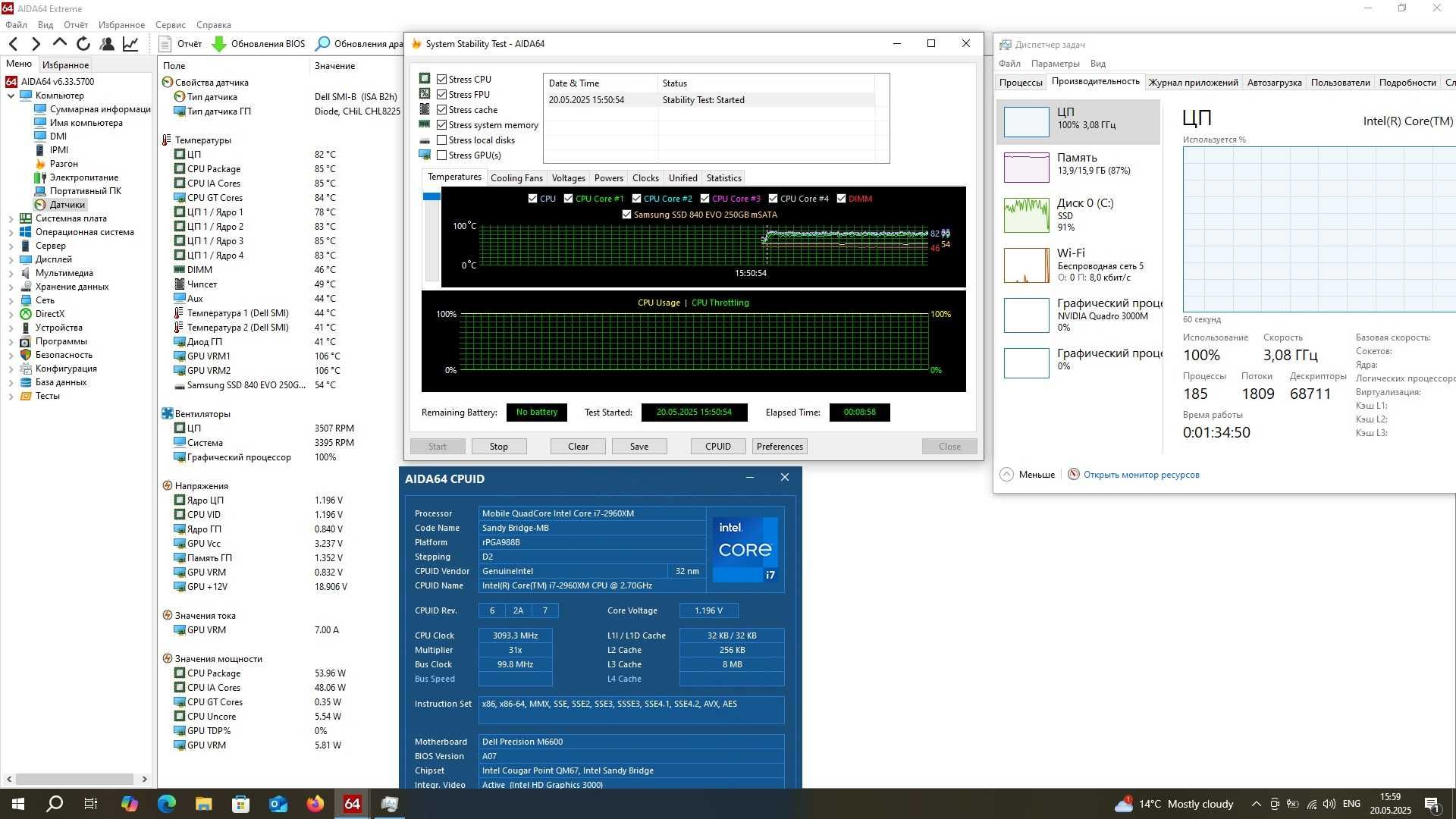Open Windows Start menu
Viewport: 1456px width, 819px height.
(17, 804)
